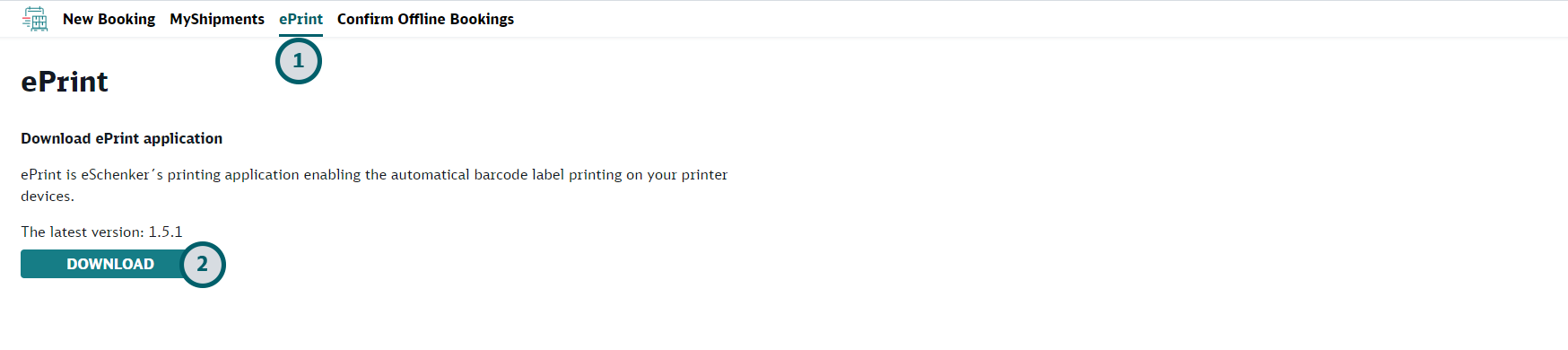The width and height of the screenshot is (1568, 350).
Task: Click the words The latest version
Action: click(83, 232)
